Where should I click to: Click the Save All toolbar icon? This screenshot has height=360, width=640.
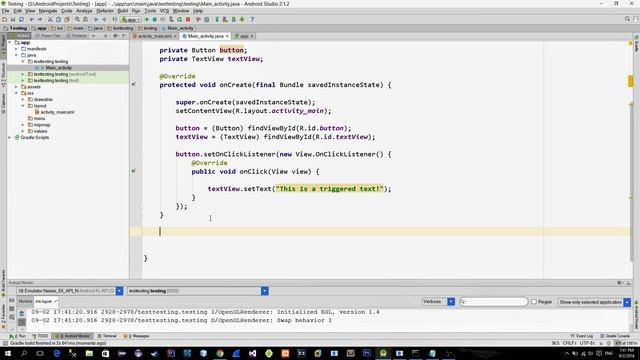click(13, 20)
